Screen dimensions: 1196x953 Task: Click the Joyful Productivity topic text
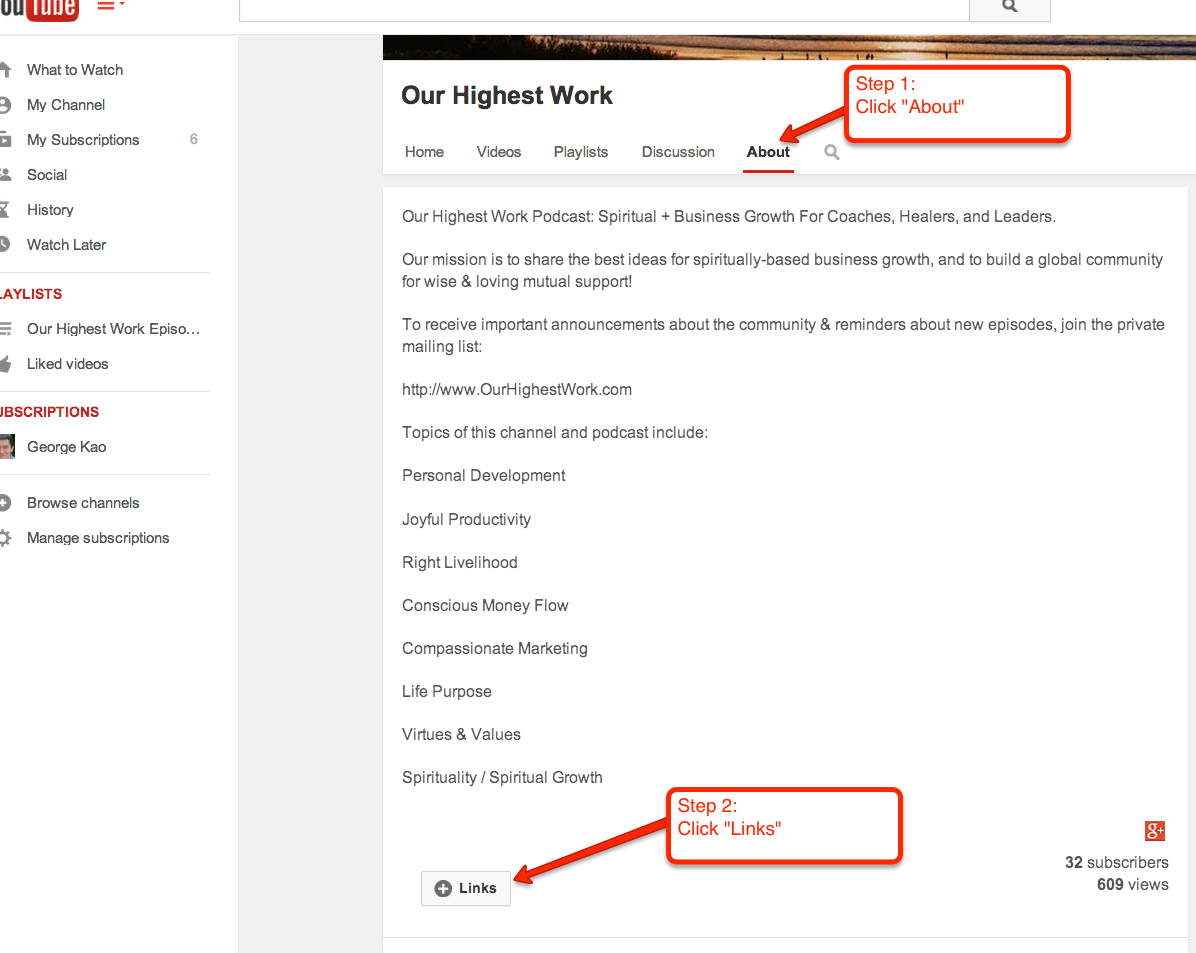(466, 519)
